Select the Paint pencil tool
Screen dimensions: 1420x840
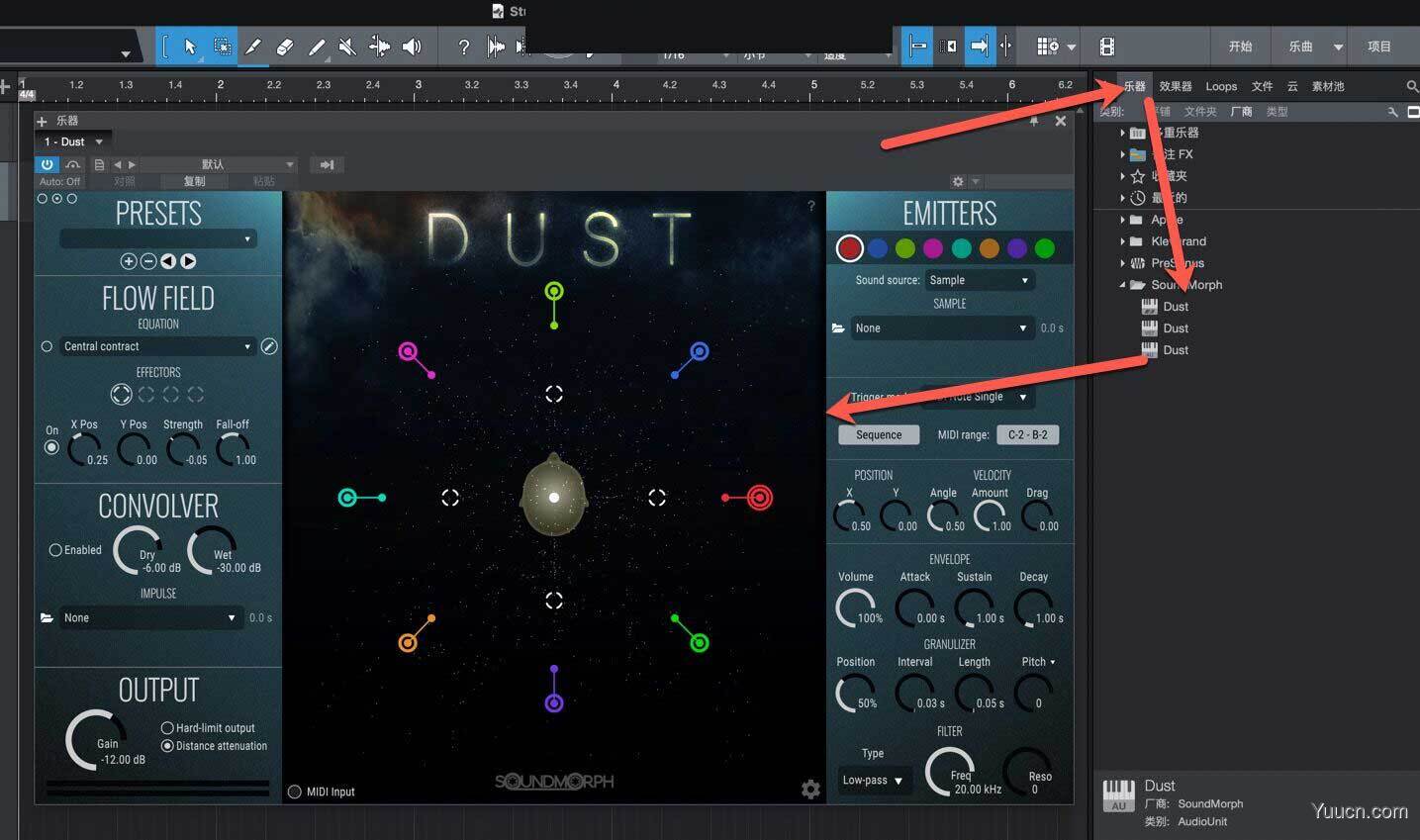click(317, 47)
